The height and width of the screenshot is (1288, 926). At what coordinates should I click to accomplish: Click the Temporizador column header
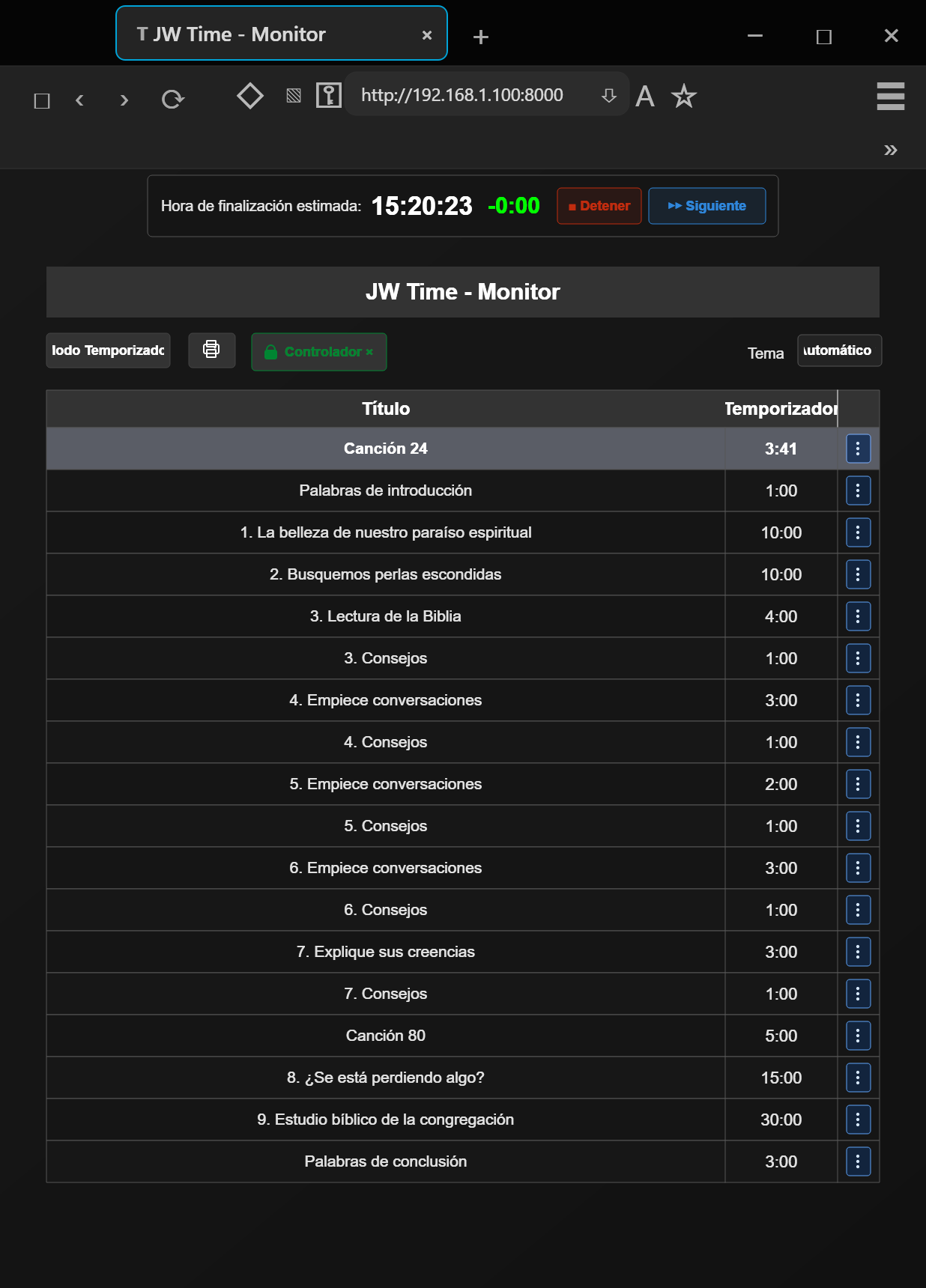781,408
